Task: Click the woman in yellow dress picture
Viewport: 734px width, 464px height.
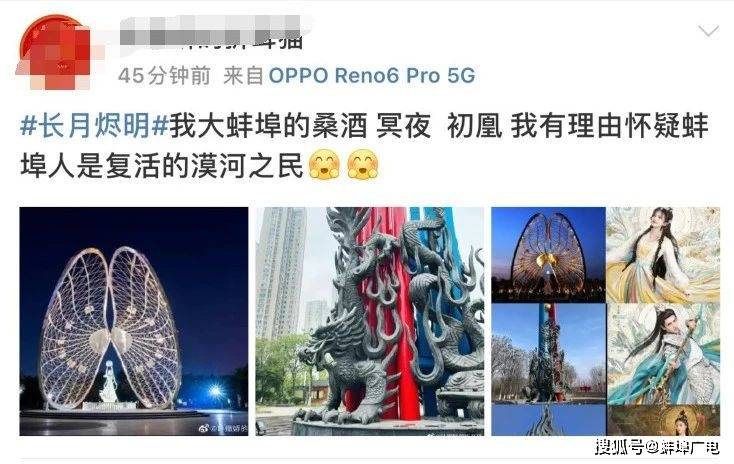Action: pos(663,255)
